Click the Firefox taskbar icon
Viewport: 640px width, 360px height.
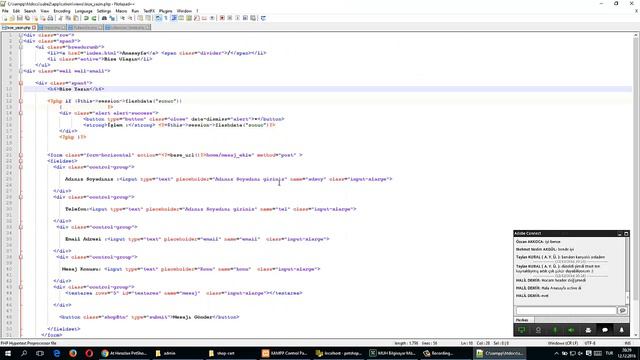tap(73, 353)
